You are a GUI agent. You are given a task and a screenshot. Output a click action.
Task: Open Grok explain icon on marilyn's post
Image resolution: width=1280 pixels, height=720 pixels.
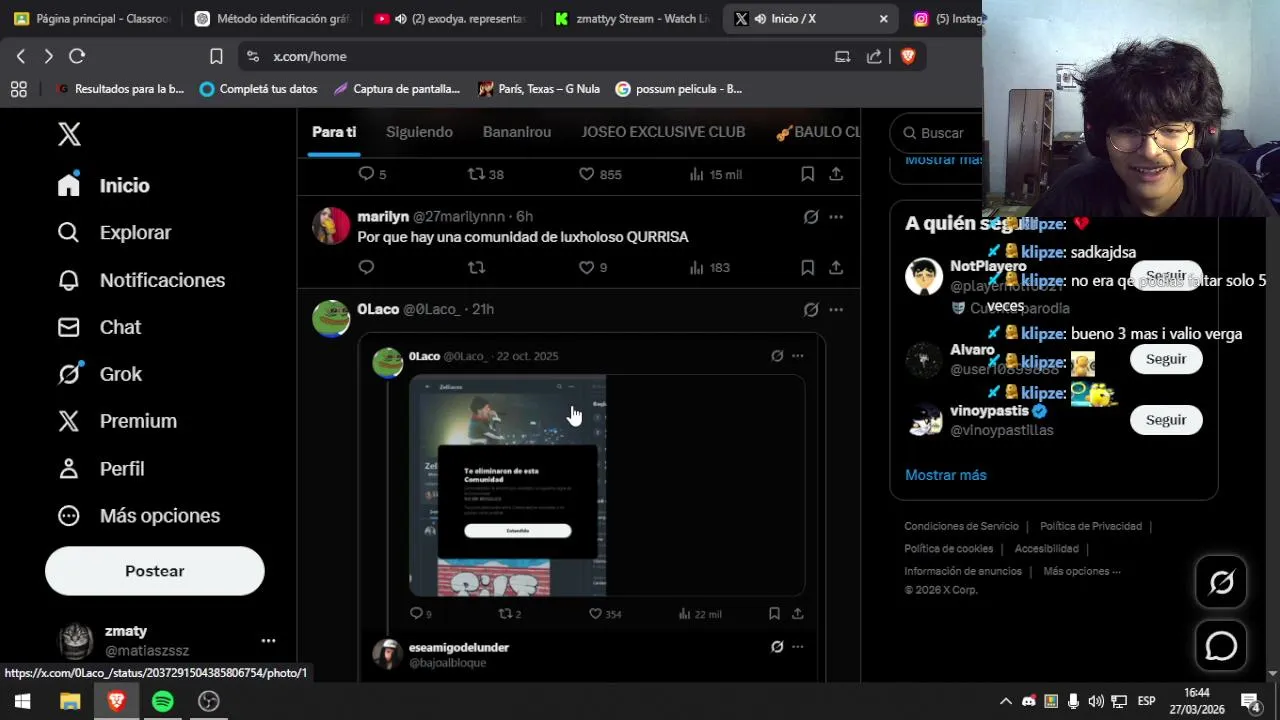(811, 217)
